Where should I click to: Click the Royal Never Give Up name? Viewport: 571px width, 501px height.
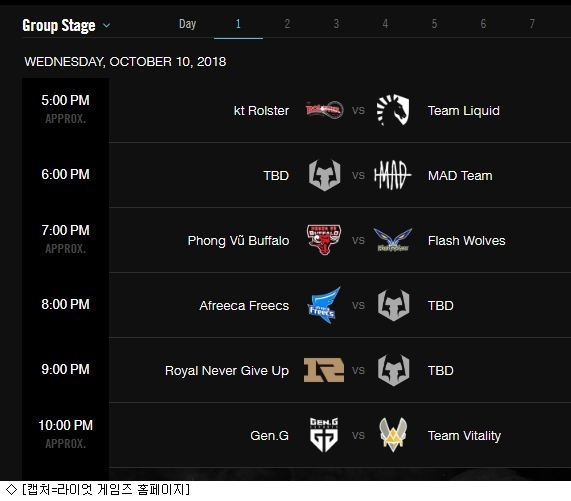(x=227, y=370)
